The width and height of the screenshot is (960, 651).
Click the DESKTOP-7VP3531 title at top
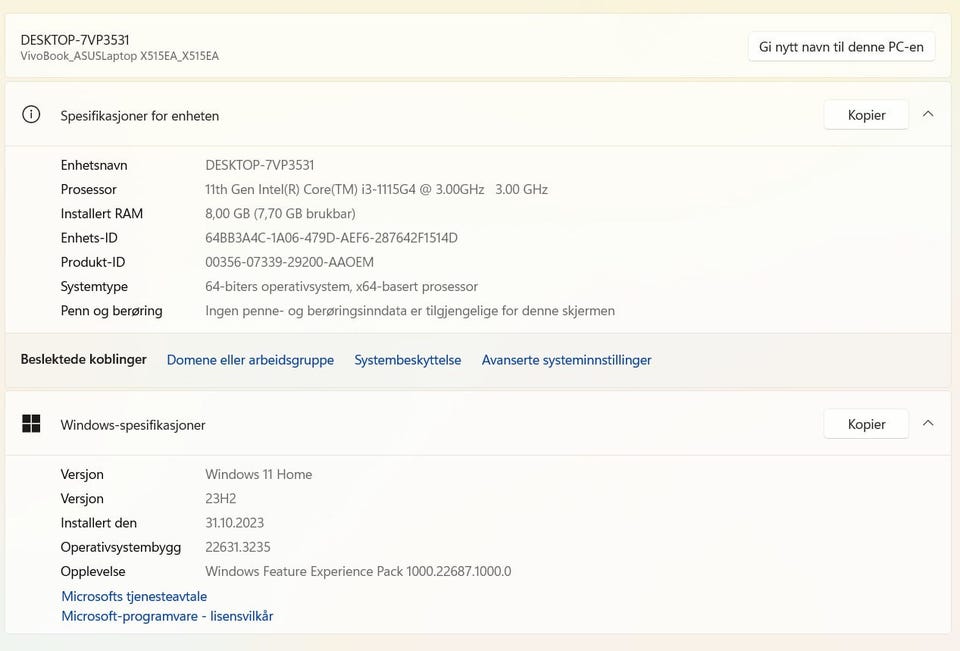tap(75, 40)
